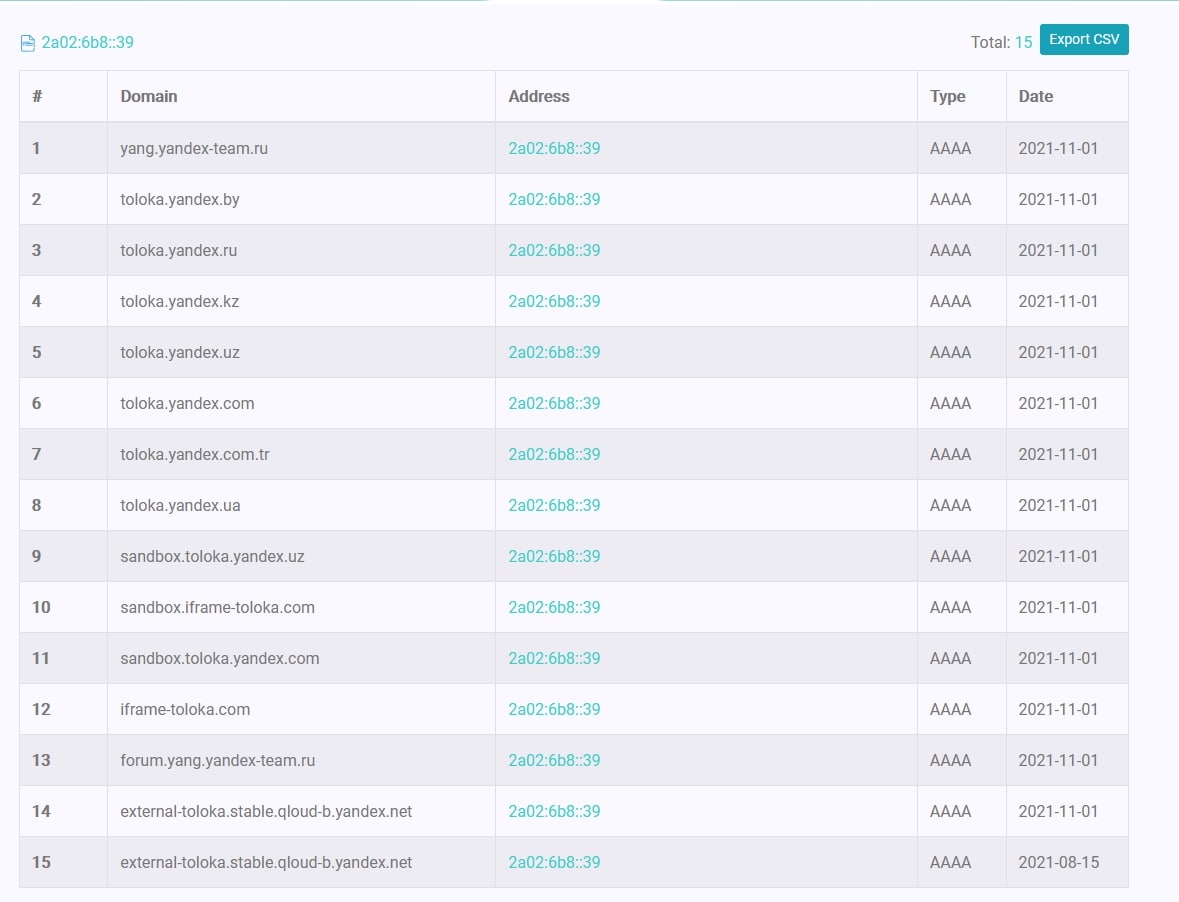The width and height of the screenshot is (1179, 902).
Task: Select domain forum.yang.yandex-team.ru
Action: click(x=217, y=761)
